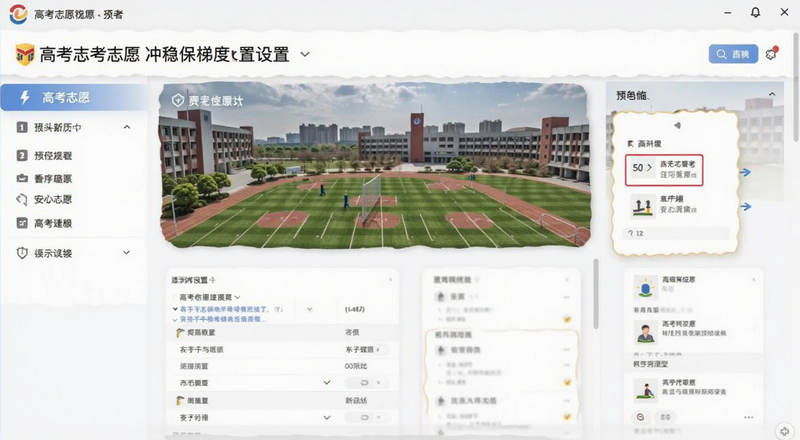Toggle the upper switch in settings panel
Screen dimensions: 800x440
pyautogui.click(x=364, y=382)
